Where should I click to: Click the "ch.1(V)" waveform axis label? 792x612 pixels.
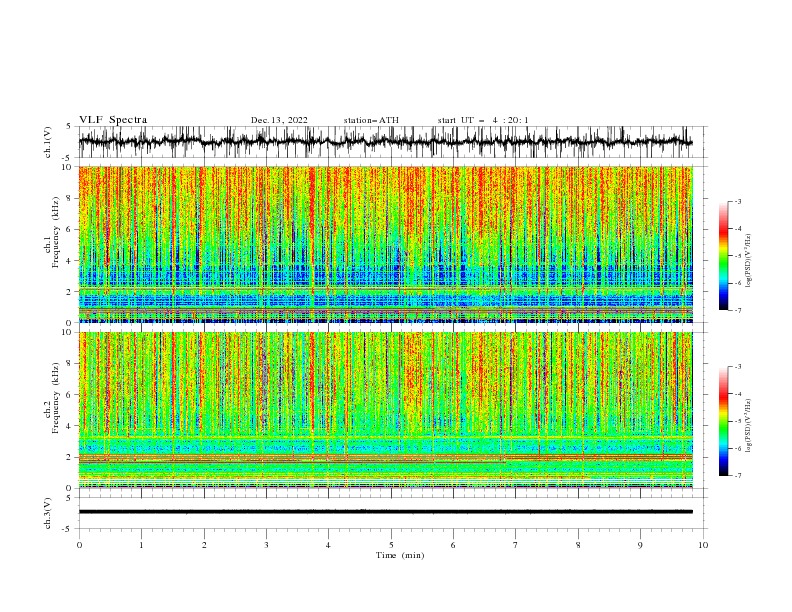coord(48,142)
